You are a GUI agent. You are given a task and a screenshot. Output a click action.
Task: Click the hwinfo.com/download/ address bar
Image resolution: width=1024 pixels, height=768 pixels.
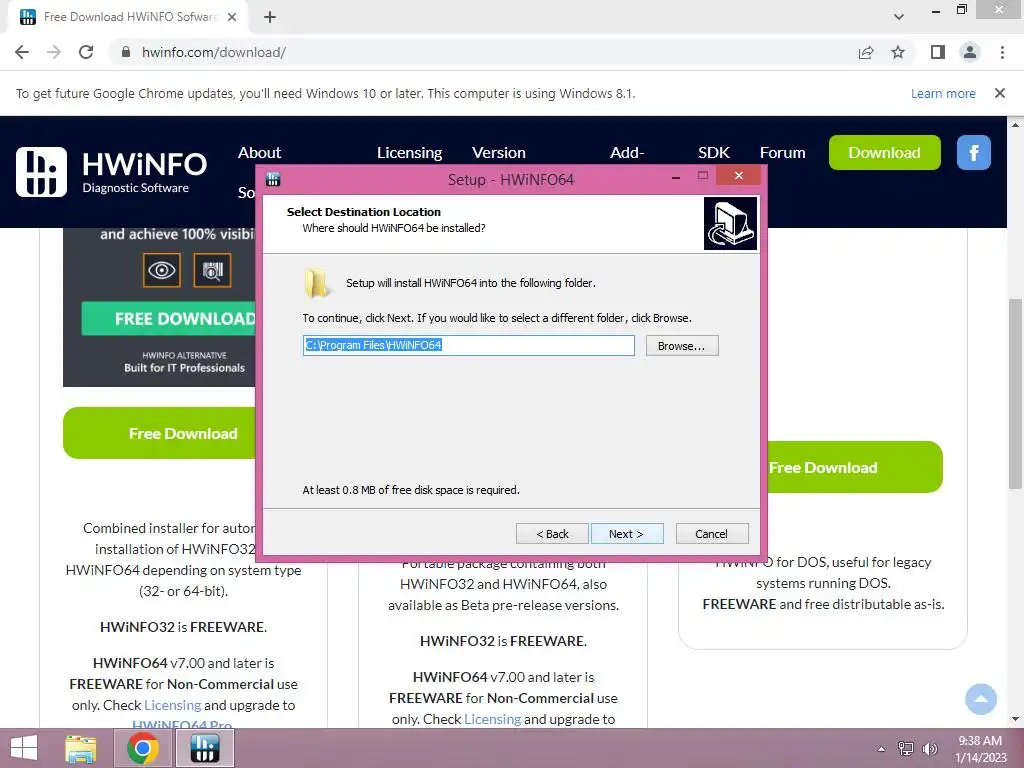[483, 52]
